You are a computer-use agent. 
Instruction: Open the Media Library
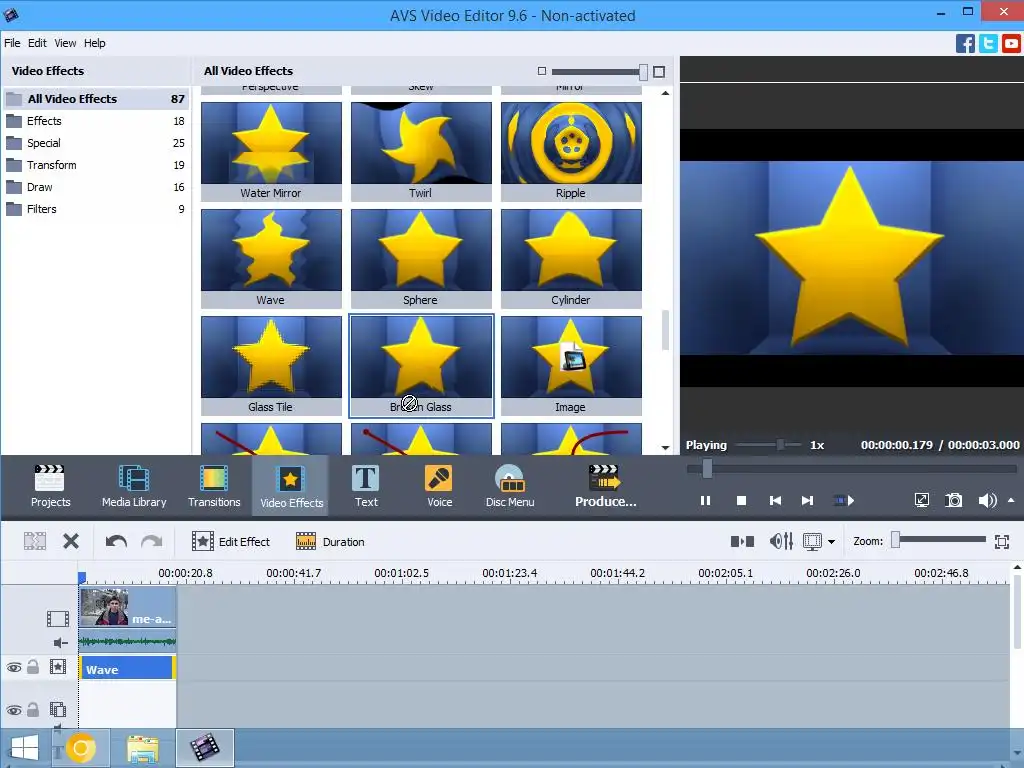tap(134, 486)
